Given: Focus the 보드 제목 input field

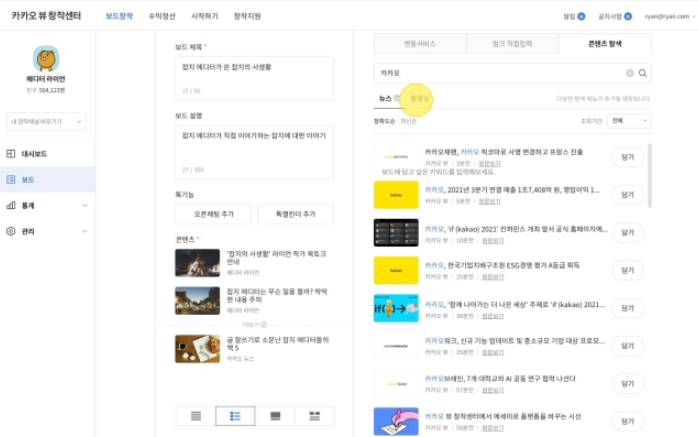Looking at the screenshot, I should [254, 78].
